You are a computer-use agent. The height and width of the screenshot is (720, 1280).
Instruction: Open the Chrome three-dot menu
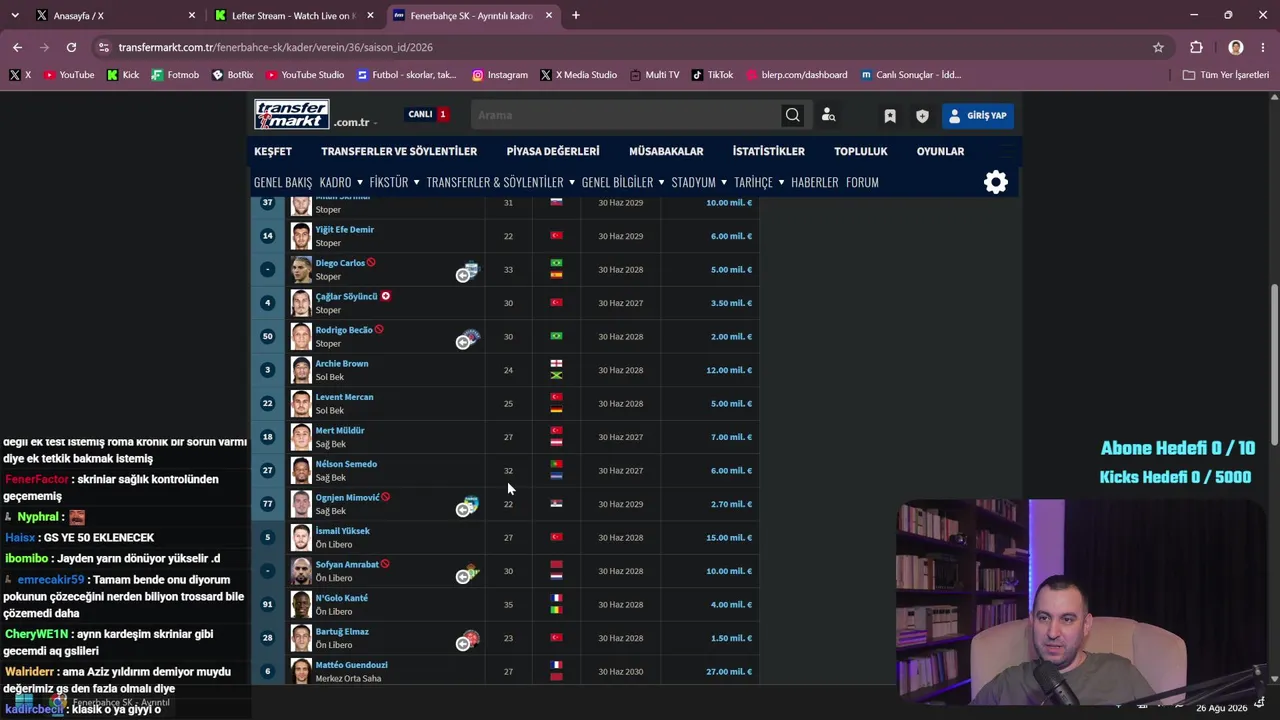tap(1264, 47)
